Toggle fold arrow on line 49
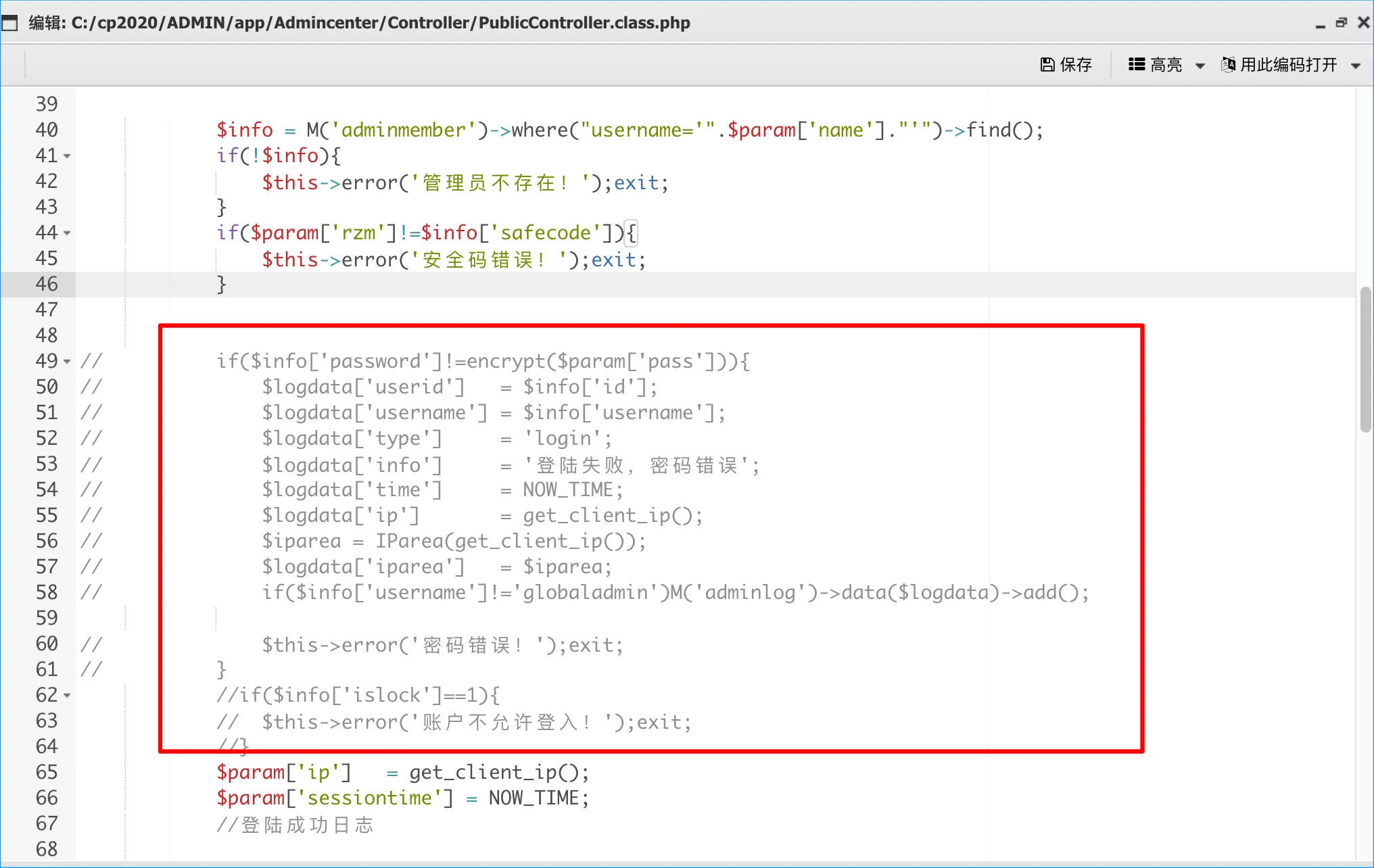The height and width of the screenshot is (868, 1374). click(x=67, y=362)
